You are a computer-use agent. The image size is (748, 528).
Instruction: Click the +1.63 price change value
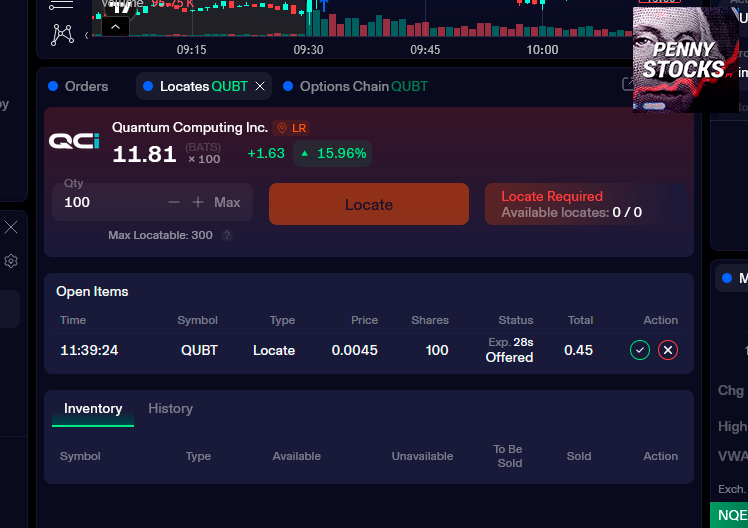point(266,153)
